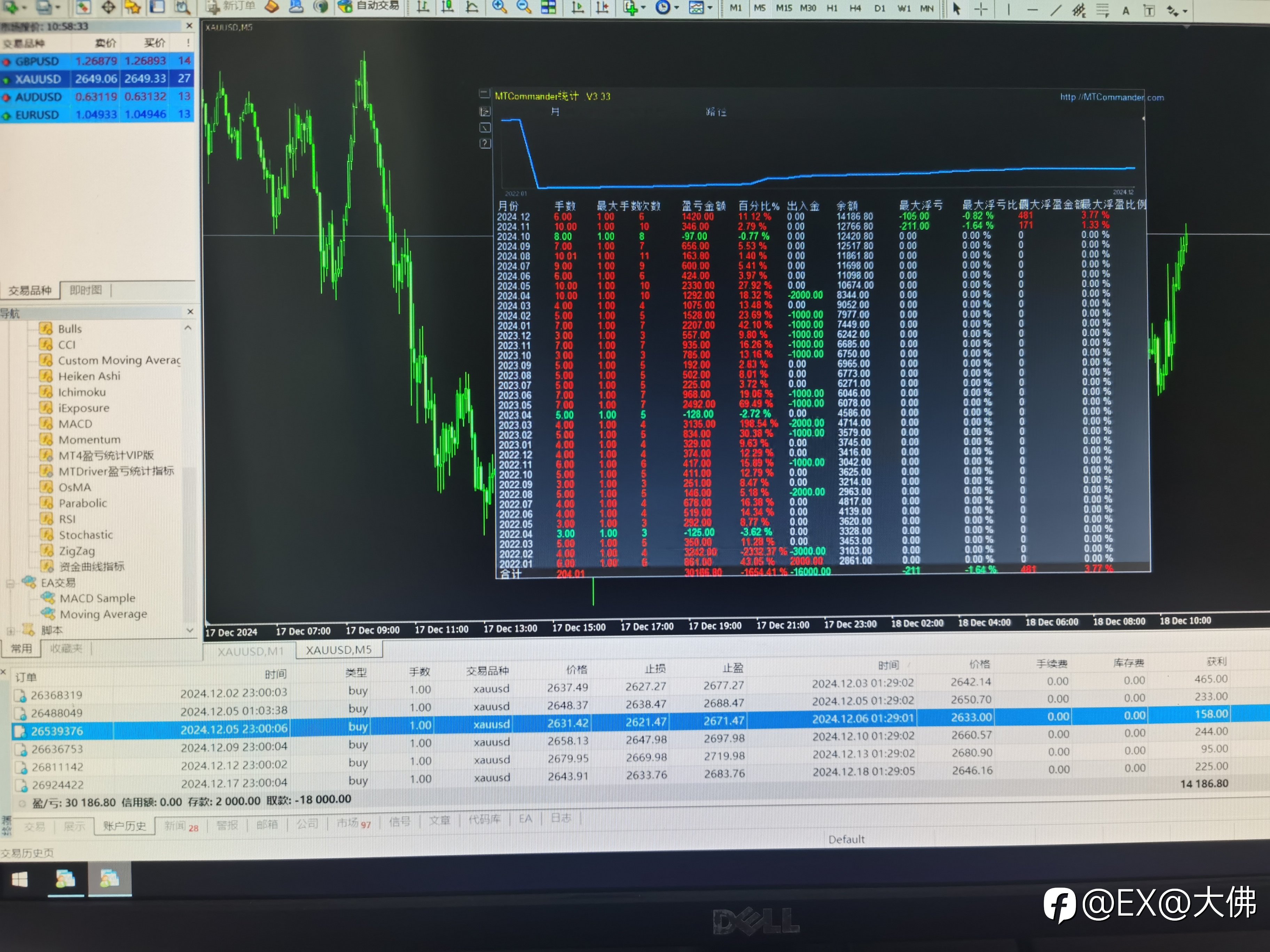Open the Data Window crosshair-target icon
The width and height of the screenshot is (1270, 952).
tap(109, 7)
